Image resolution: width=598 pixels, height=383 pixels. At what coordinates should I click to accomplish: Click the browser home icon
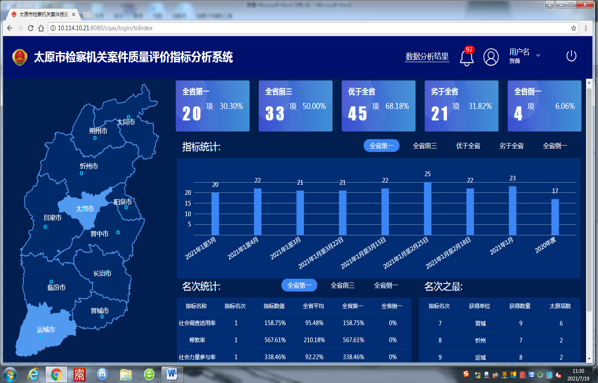coord(41,28)
